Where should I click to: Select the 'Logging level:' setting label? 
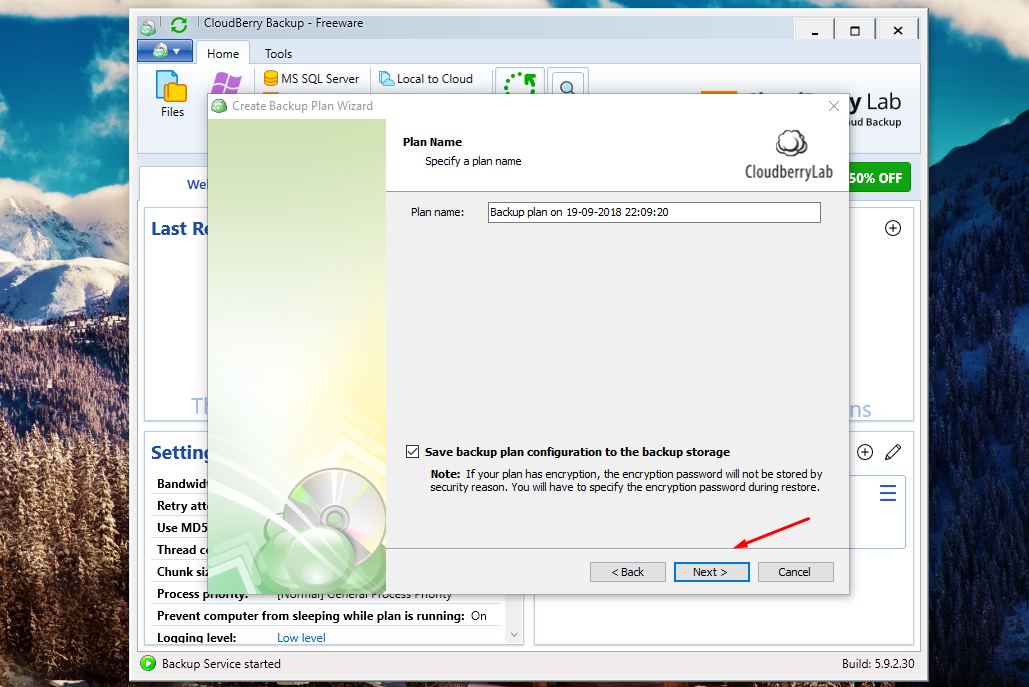pos(196,638)
